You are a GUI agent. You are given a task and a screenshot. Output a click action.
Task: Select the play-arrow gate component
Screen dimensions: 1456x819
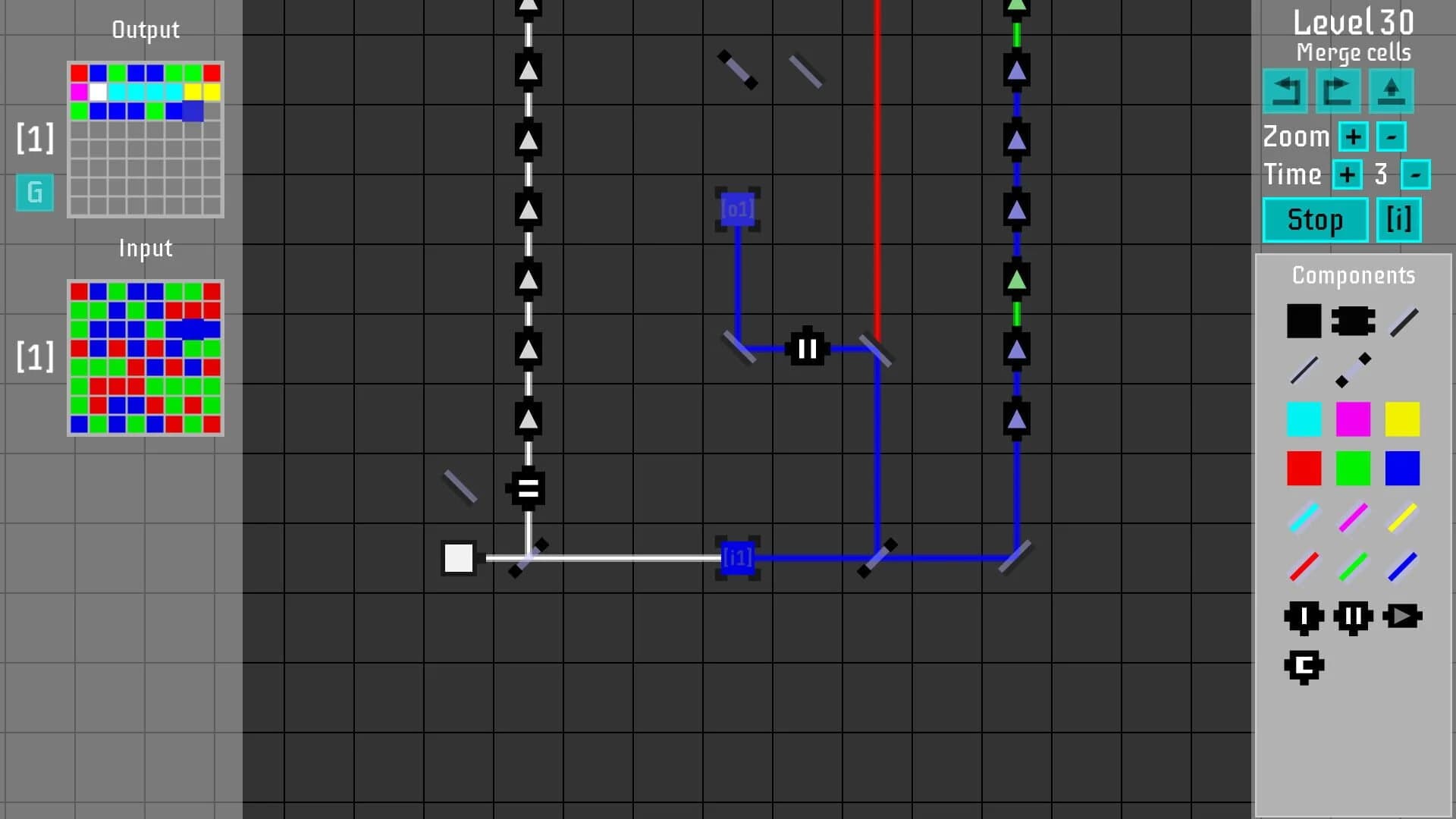click(x=1402, y=616)
